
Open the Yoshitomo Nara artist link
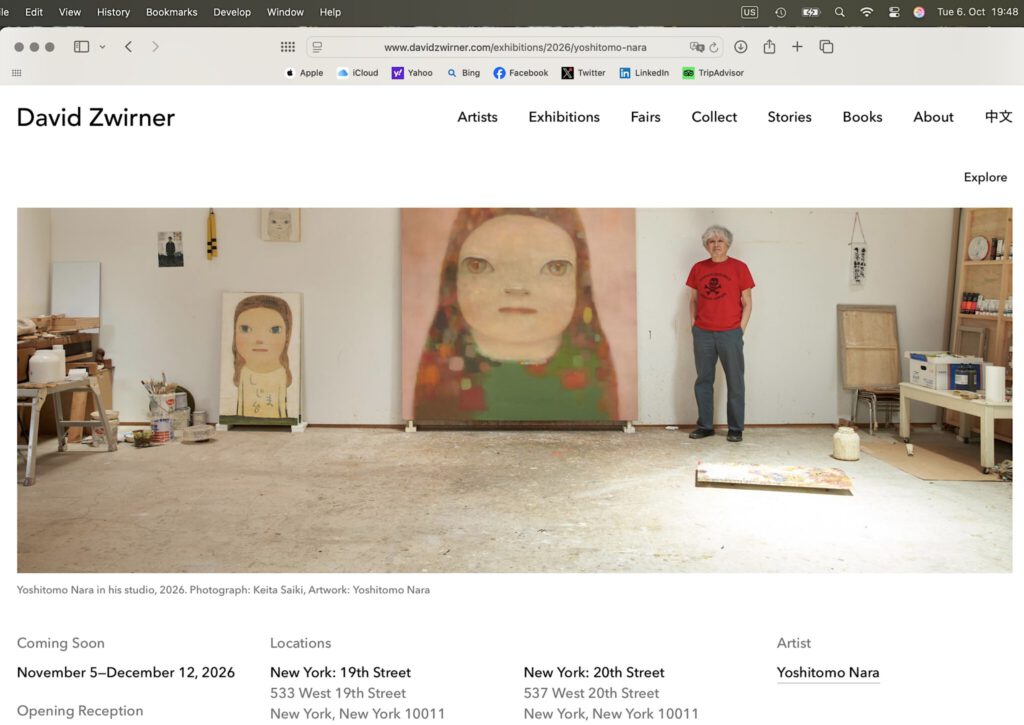828,672
